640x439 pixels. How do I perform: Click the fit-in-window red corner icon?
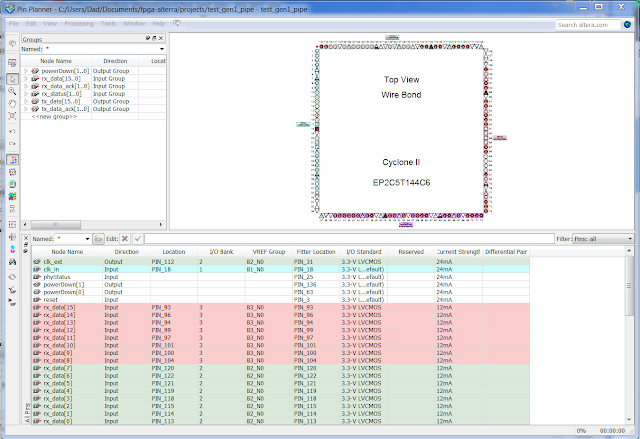12,116
